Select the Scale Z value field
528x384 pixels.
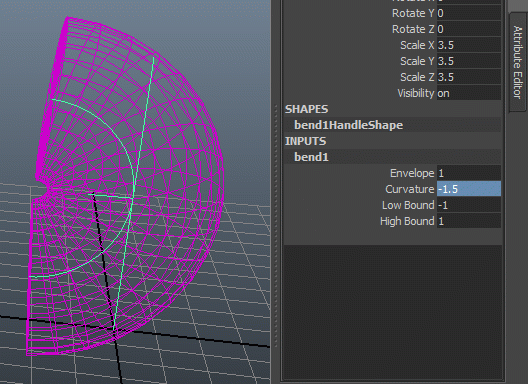point(469,77)
